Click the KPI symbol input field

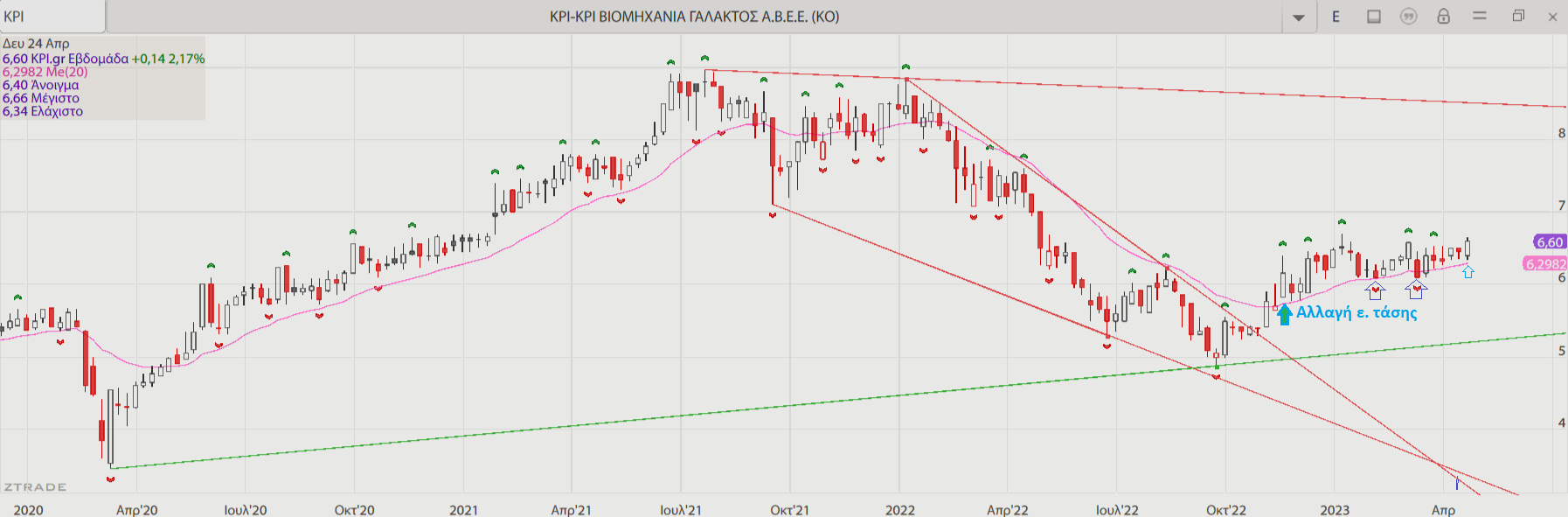[x=52, y=17]
